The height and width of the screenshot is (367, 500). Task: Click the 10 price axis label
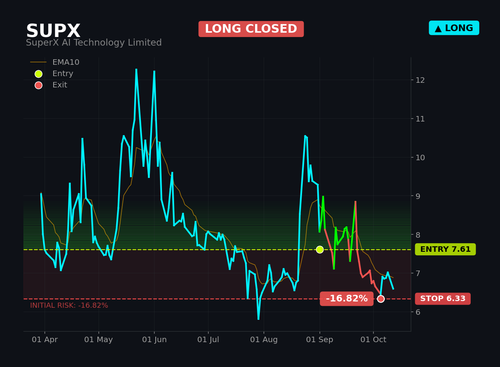pyautogui.click(x=420, y=158)
